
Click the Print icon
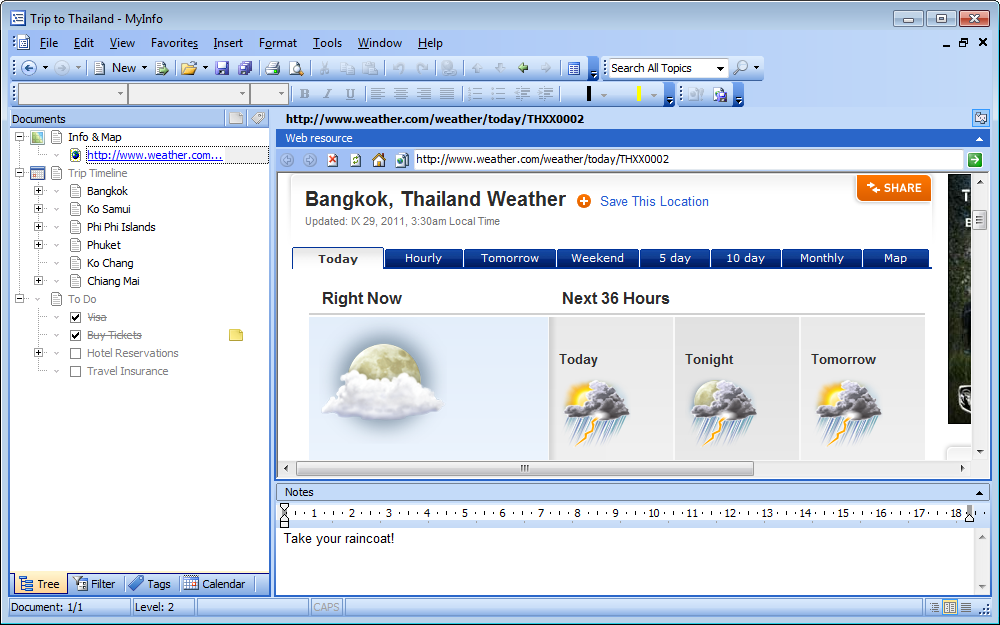pos(272,68)
